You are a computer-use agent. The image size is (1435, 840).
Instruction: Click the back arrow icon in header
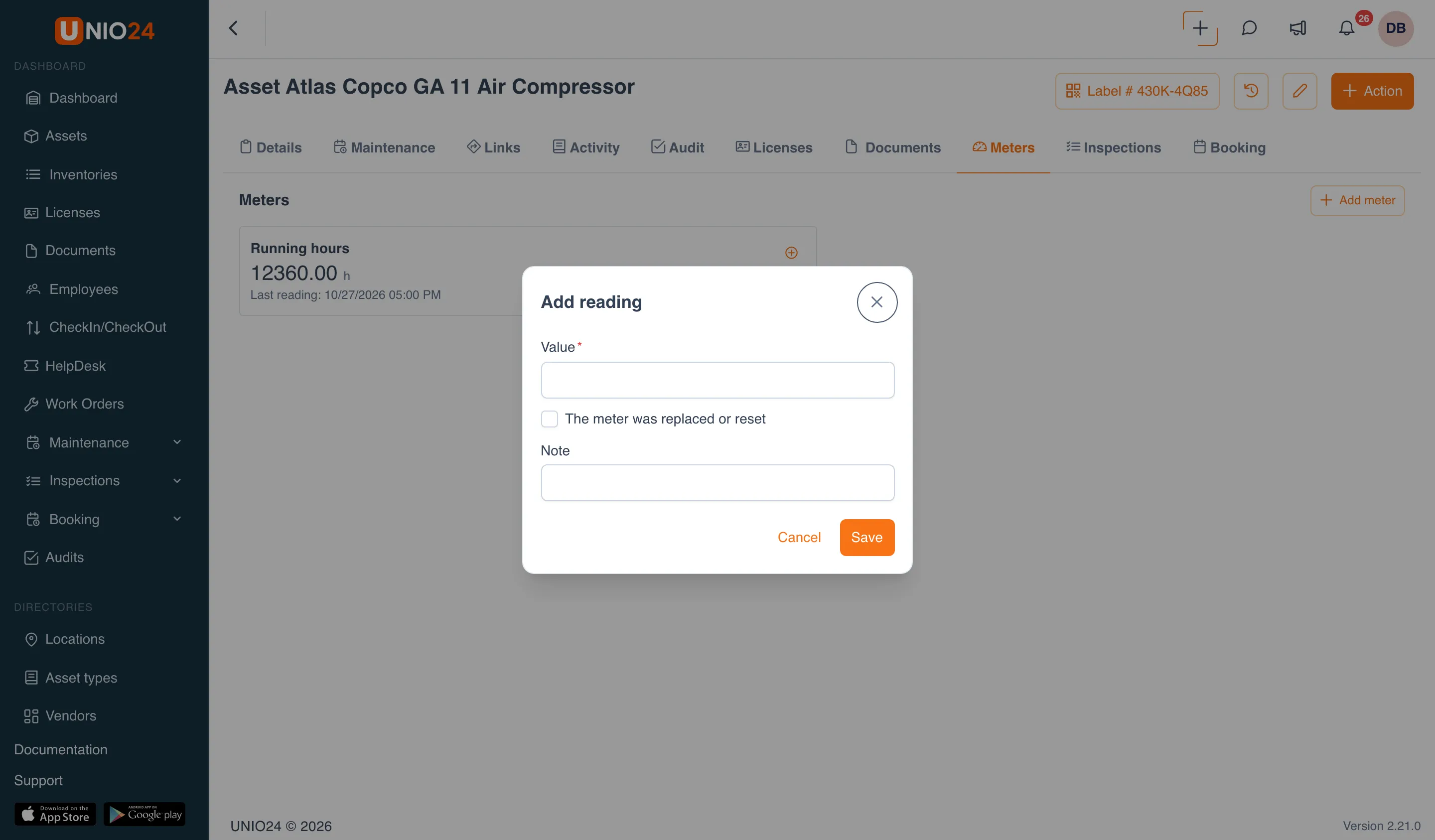click(234, 28)
